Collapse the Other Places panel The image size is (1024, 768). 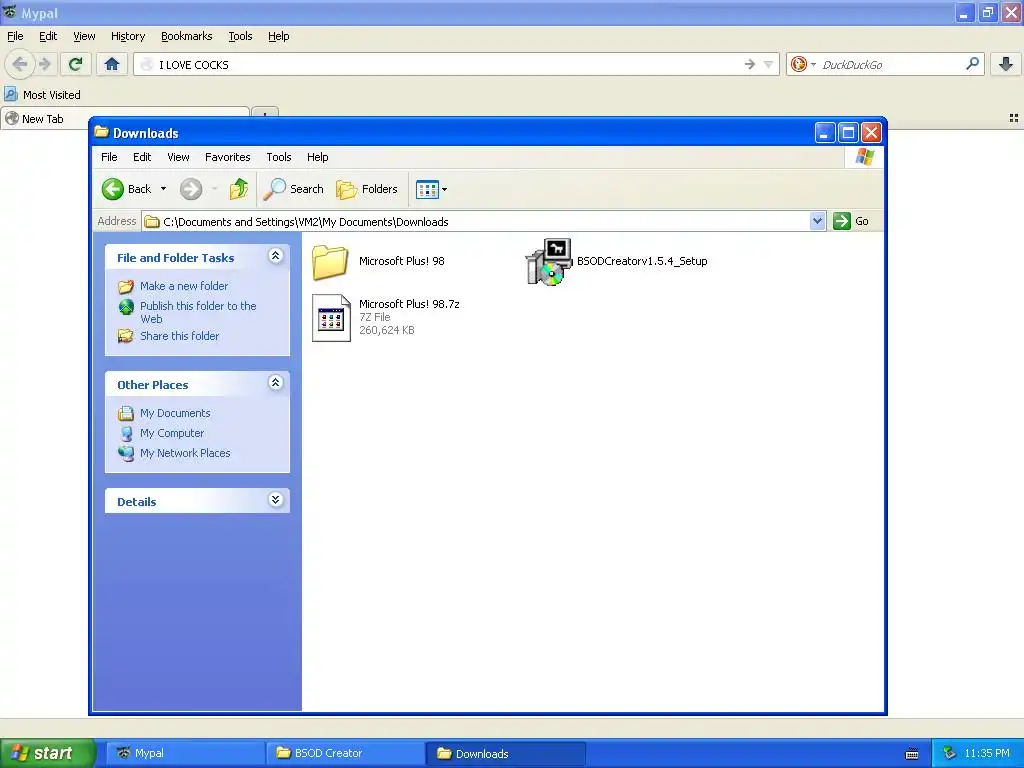[276, 383]
